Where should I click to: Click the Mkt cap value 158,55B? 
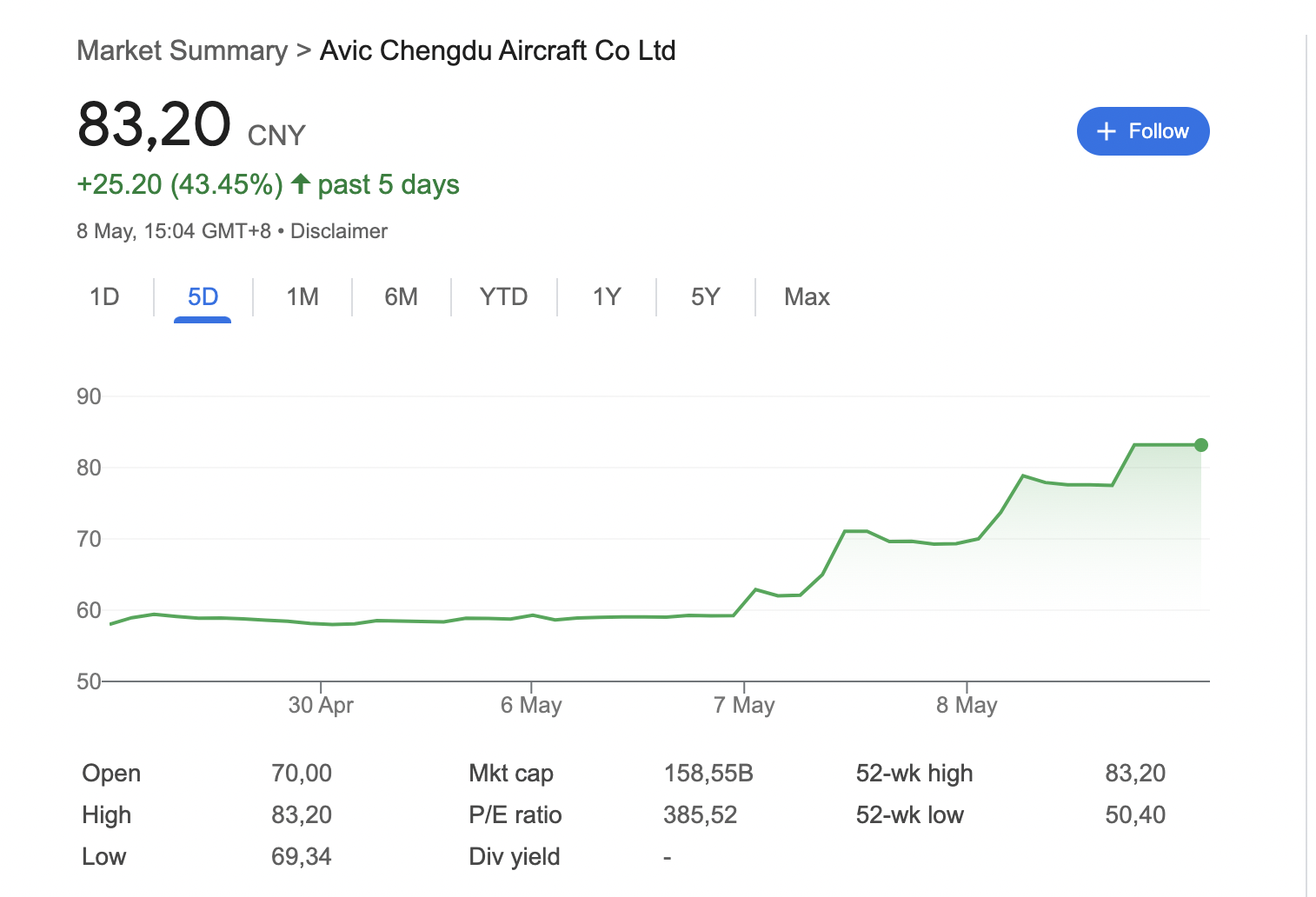708,773
